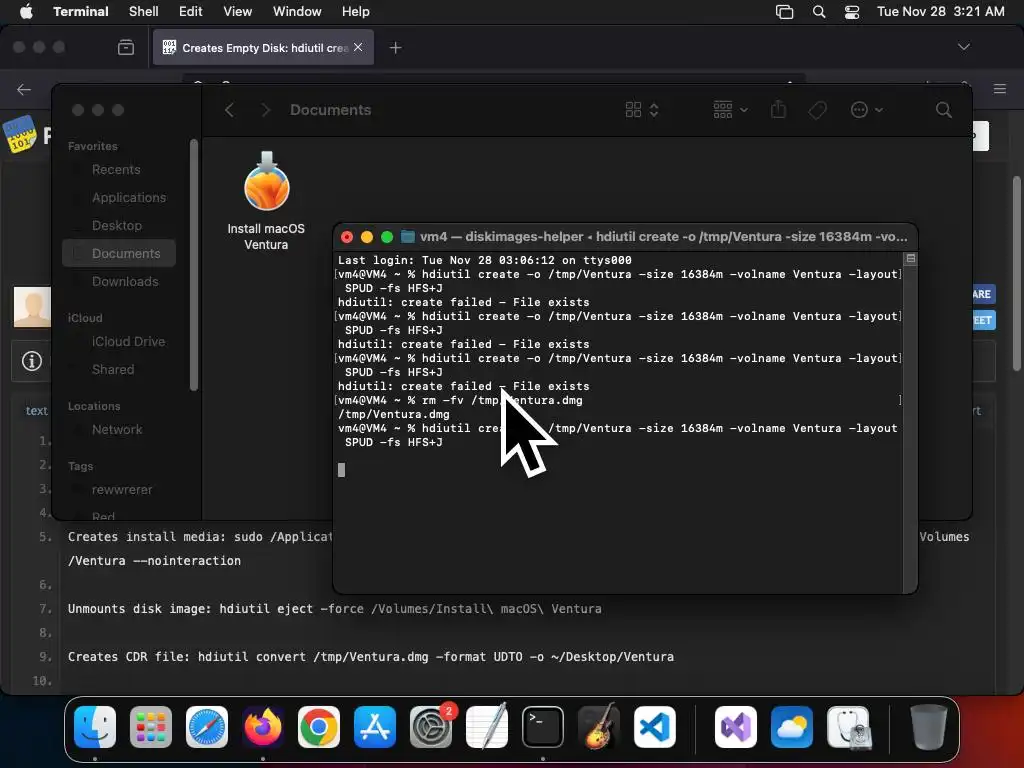The image size is (1024, 768).
Task: Close the Creates Empty Disk tab
Action: pyautogui.click(x=358, y=47)
